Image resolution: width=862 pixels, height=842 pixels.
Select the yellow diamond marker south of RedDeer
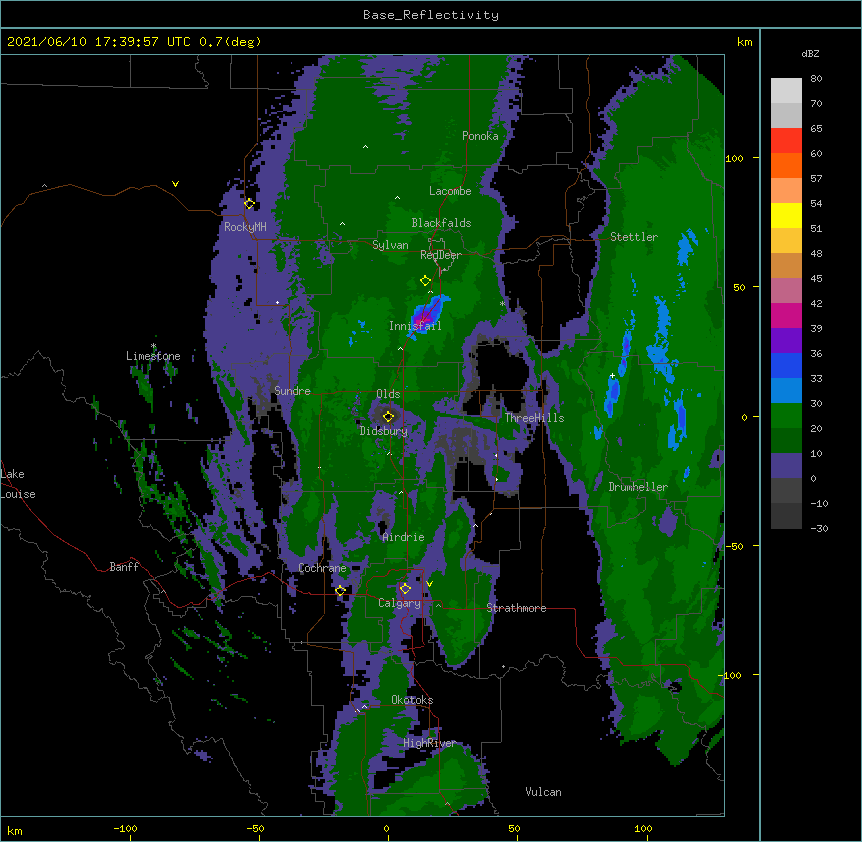click(x=425, y=281)
